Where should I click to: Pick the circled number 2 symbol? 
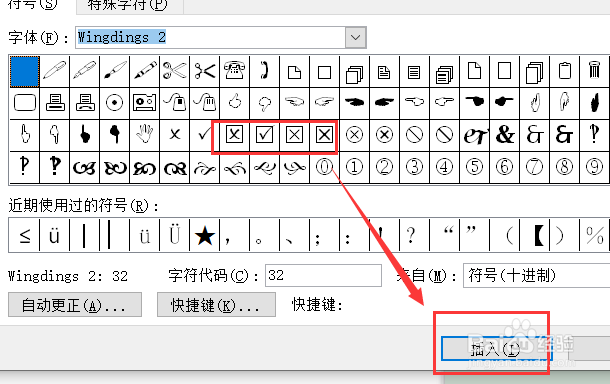384,167
